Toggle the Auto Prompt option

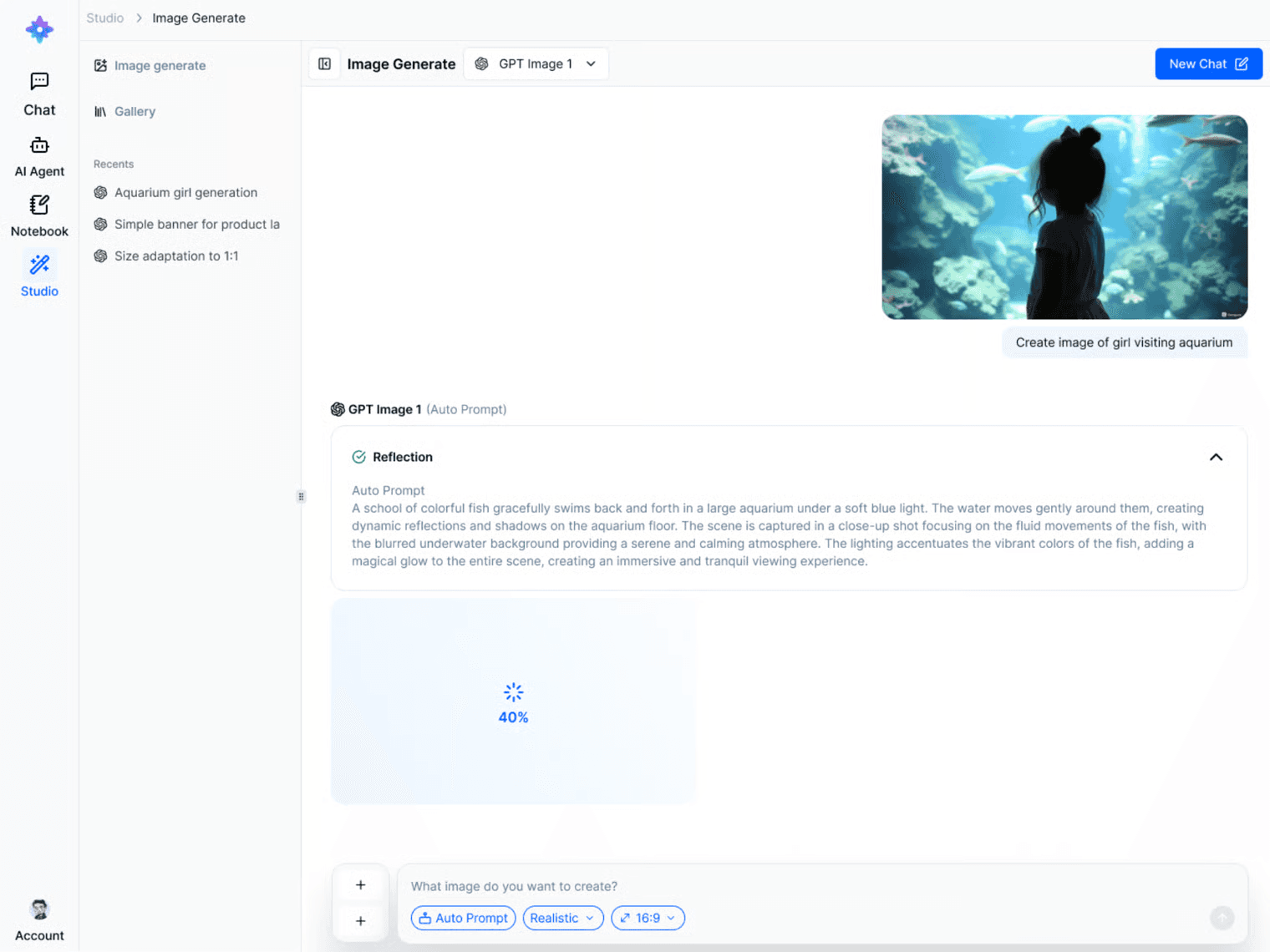tap(464, 918)
